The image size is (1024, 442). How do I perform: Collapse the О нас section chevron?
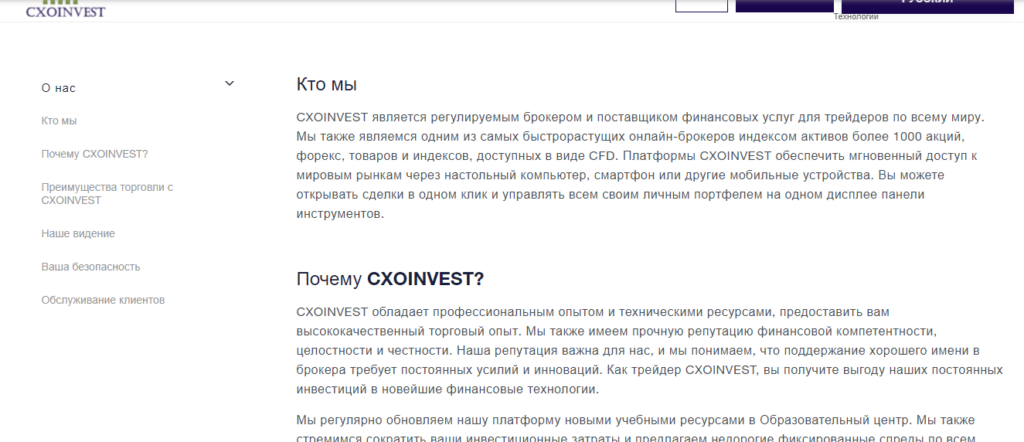click(229, 84)
